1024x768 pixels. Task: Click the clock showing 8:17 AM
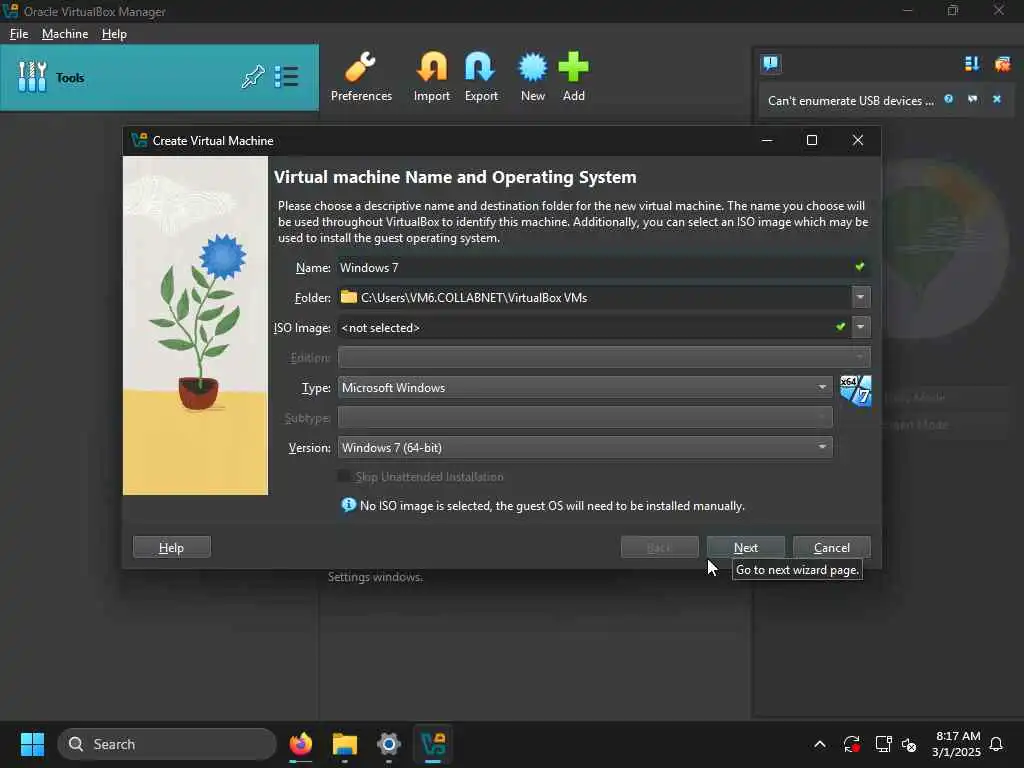pyautogui.click(x=957, y=736)
